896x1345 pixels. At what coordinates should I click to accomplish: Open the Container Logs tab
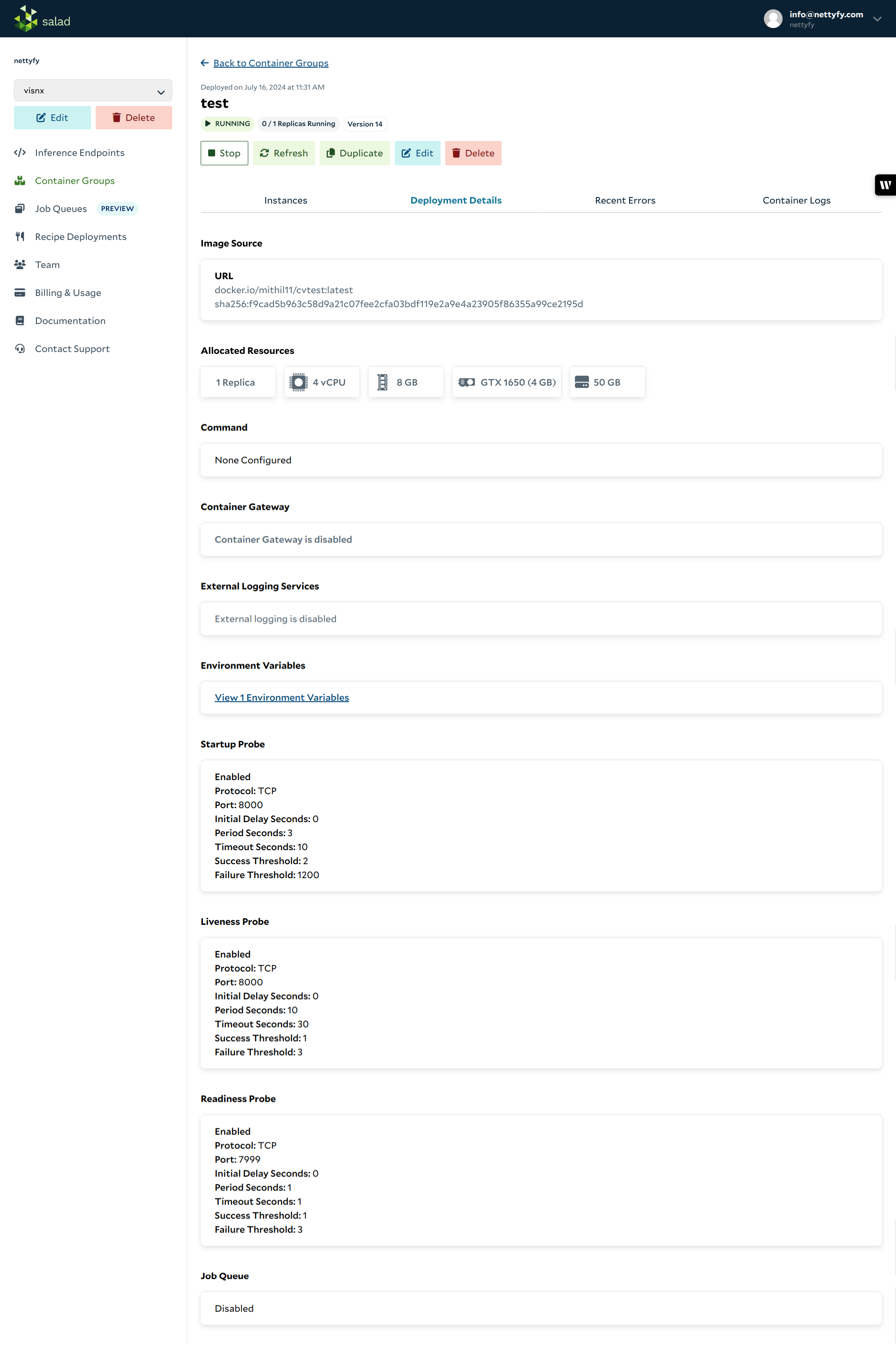click(796, 200)
